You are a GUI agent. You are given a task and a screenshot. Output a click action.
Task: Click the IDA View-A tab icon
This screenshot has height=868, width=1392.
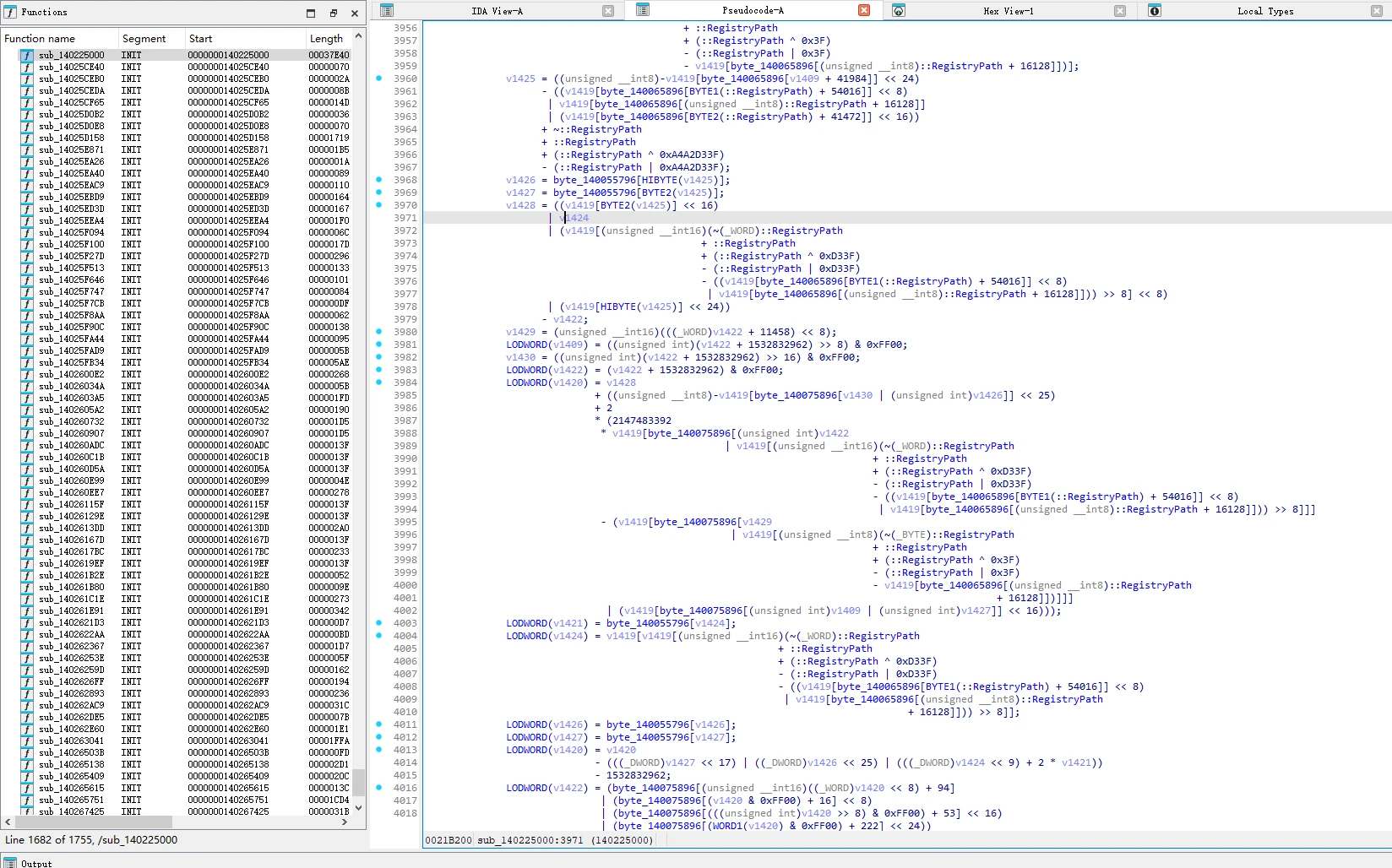(x=387, y=11)
